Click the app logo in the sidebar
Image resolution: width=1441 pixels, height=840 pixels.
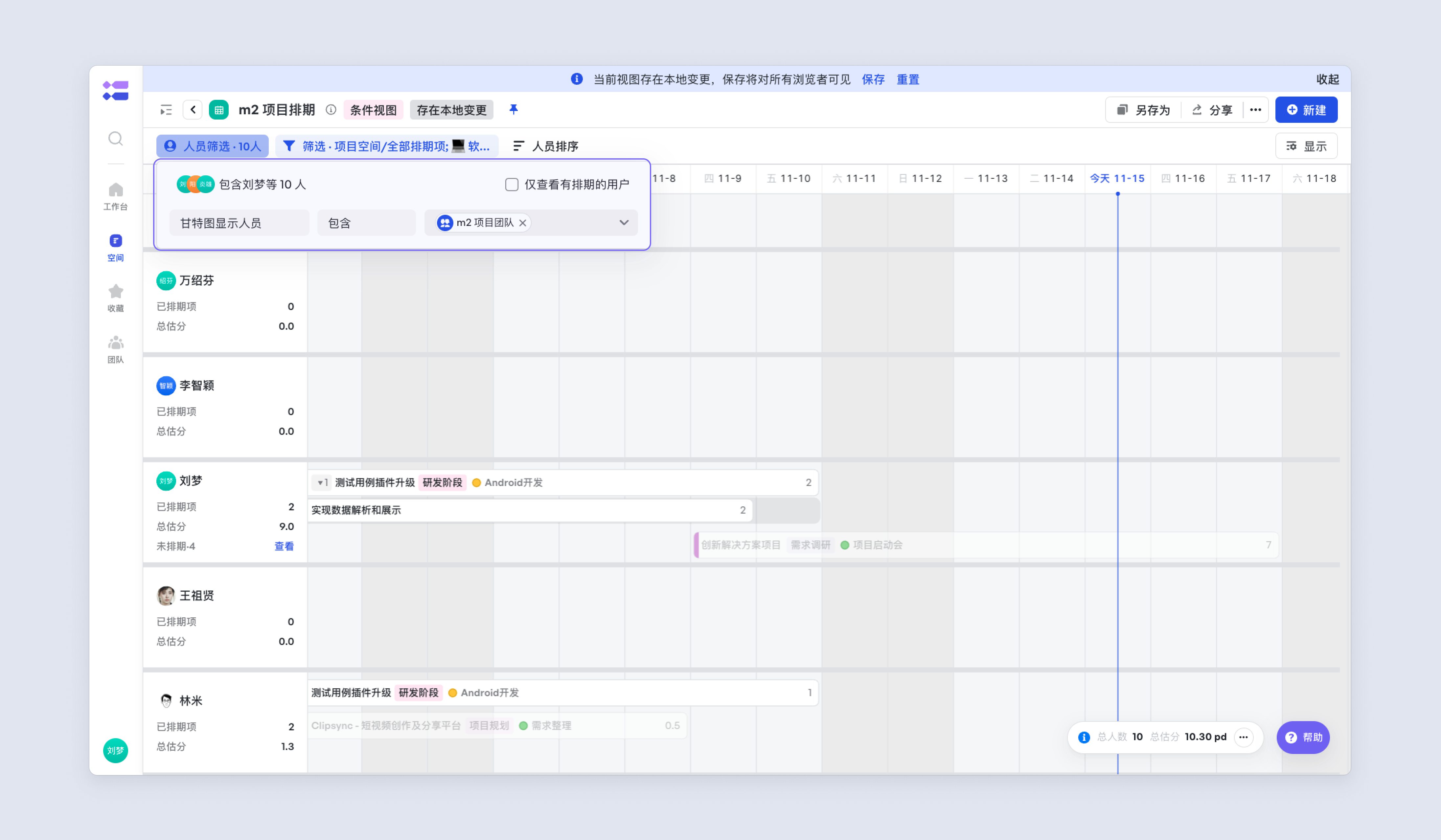[x=116, y=90]
